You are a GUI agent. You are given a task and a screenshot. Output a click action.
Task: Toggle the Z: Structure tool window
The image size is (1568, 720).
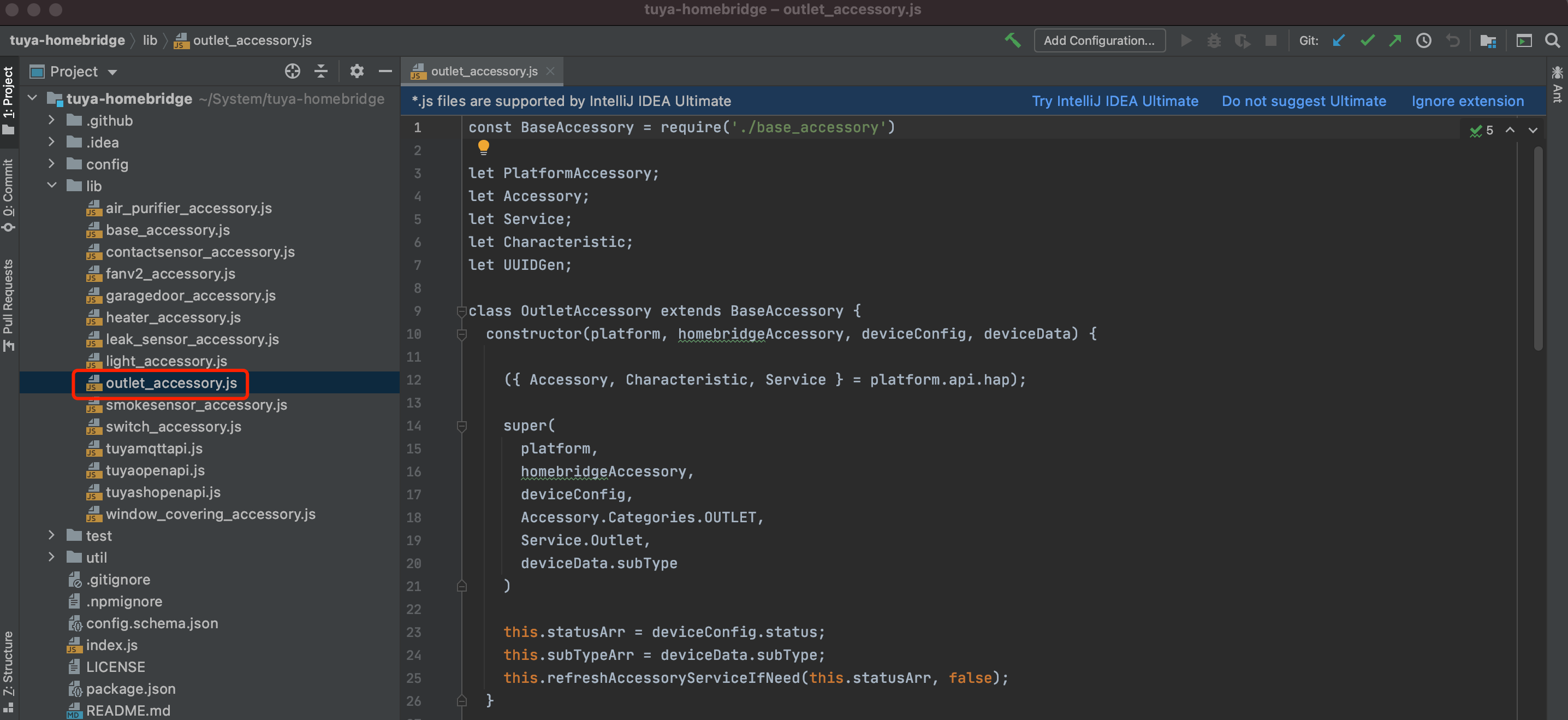coord(9,672)
